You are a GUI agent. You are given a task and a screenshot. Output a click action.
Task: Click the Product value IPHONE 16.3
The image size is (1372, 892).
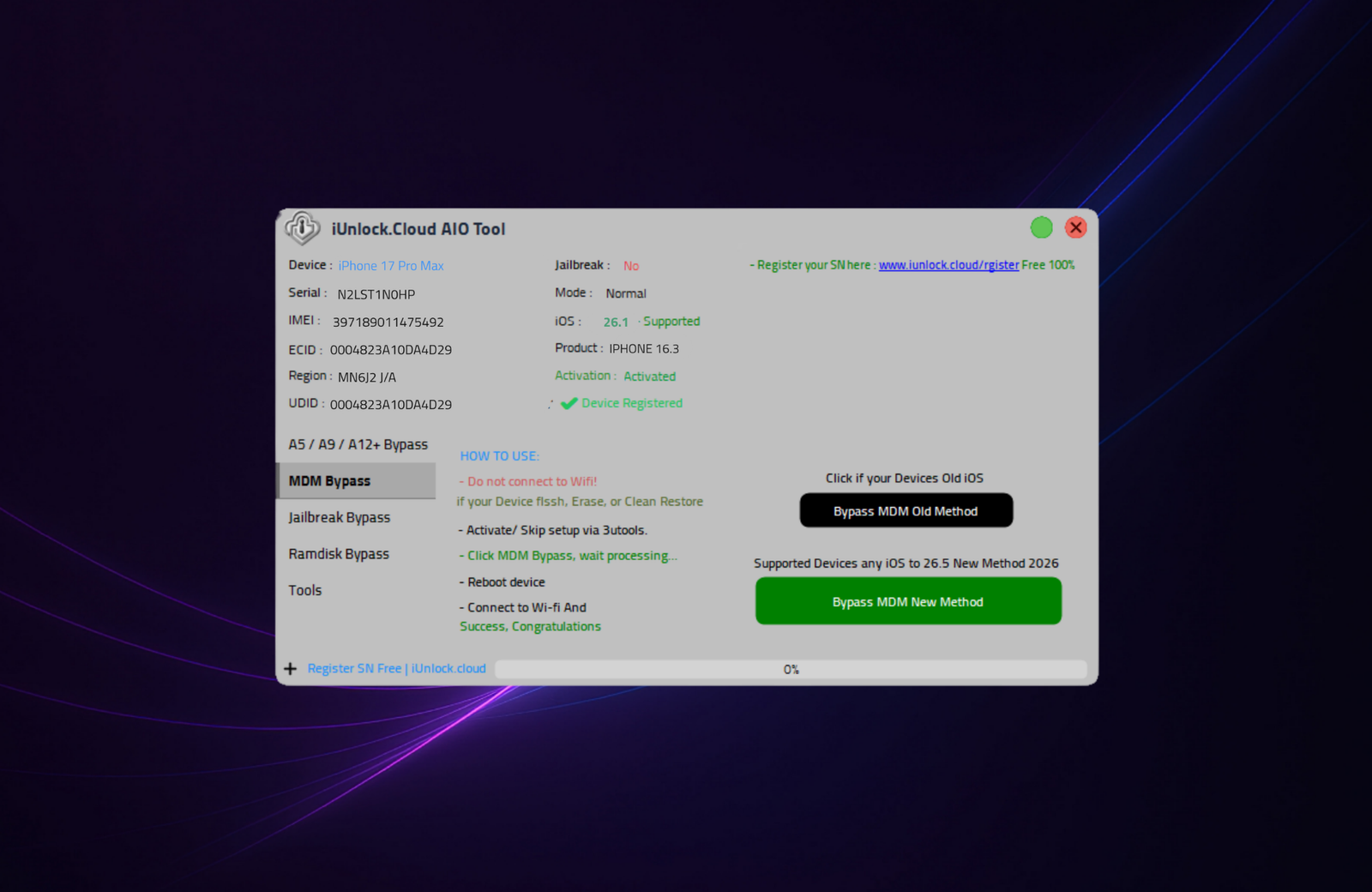tap(644, 349)
